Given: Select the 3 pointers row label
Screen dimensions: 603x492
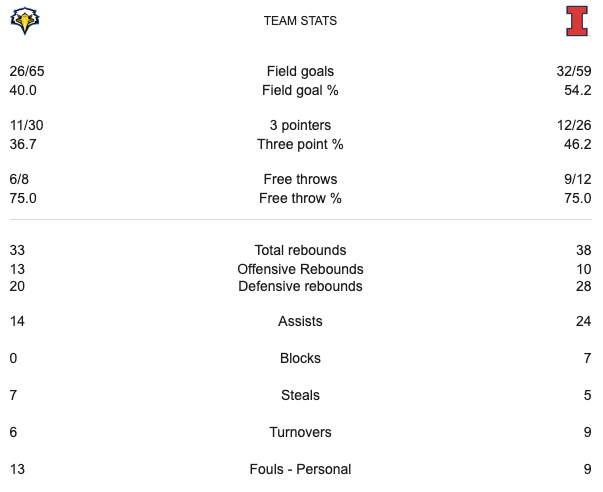Looking at the screenshot, I should pyautogui.click(x=300, y=125).
